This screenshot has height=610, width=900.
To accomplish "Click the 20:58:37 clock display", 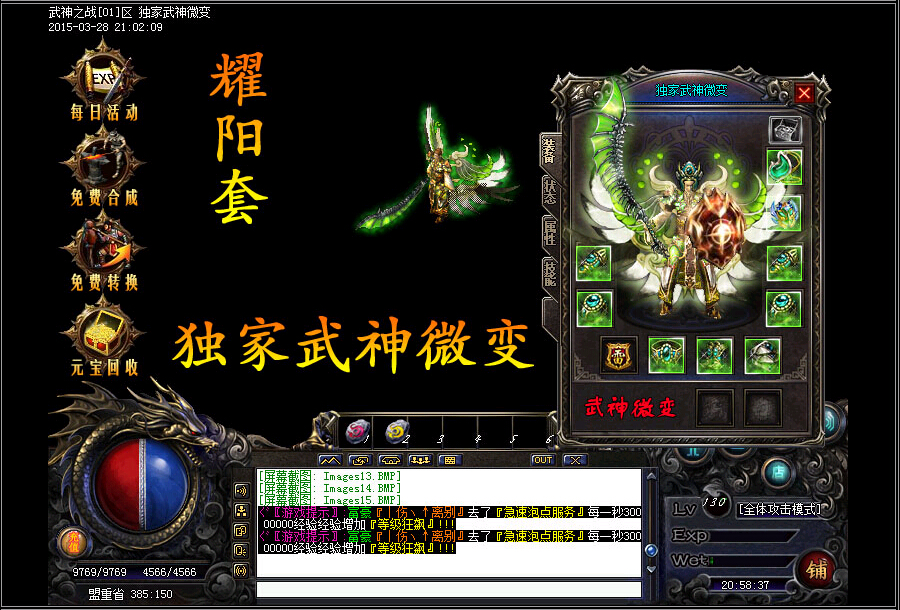I will pos(745,585).
